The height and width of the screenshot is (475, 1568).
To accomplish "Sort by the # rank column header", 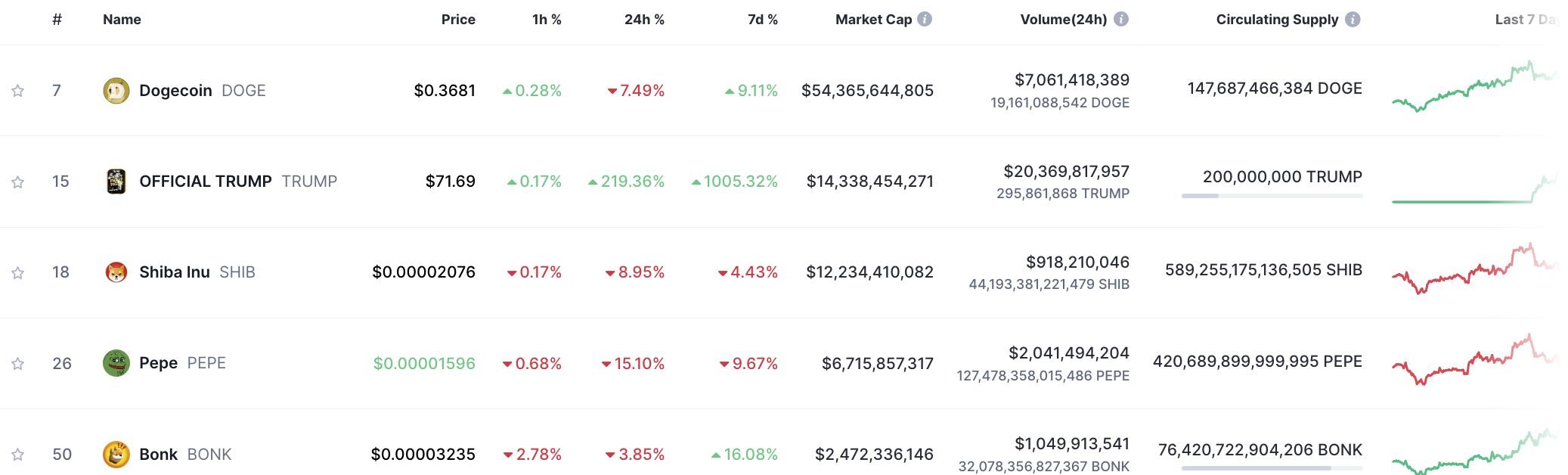I will (57, 20).
